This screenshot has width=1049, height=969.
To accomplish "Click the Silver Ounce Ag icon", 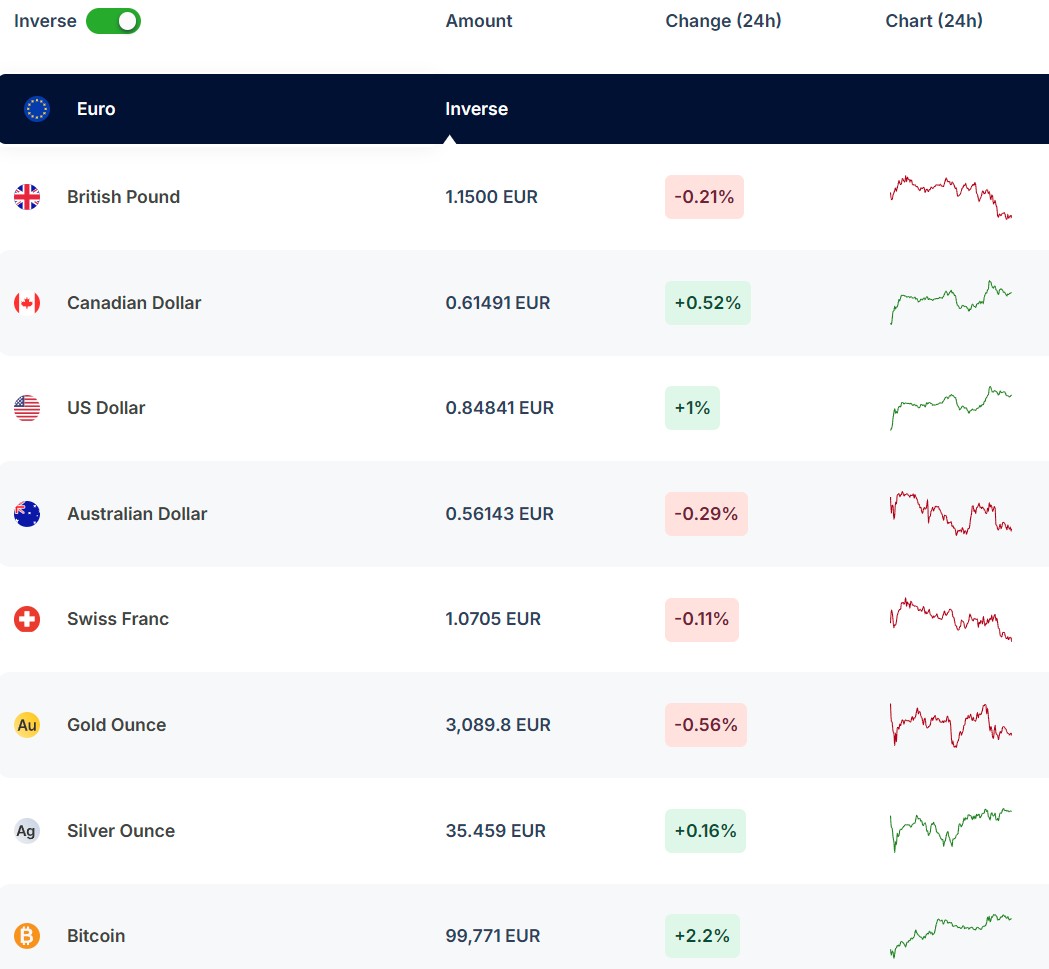I will (27, 831).
